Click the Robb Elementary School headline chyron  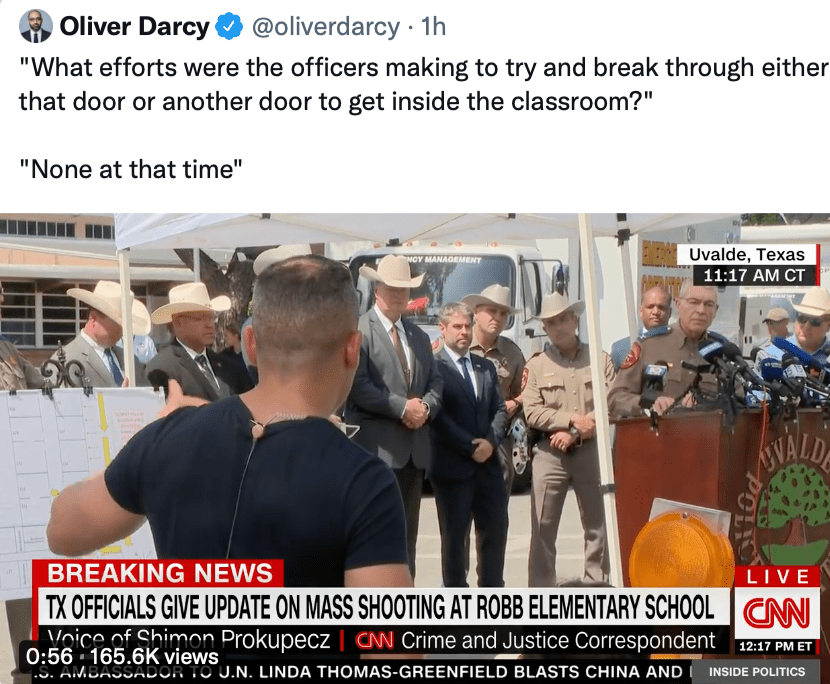380,607
